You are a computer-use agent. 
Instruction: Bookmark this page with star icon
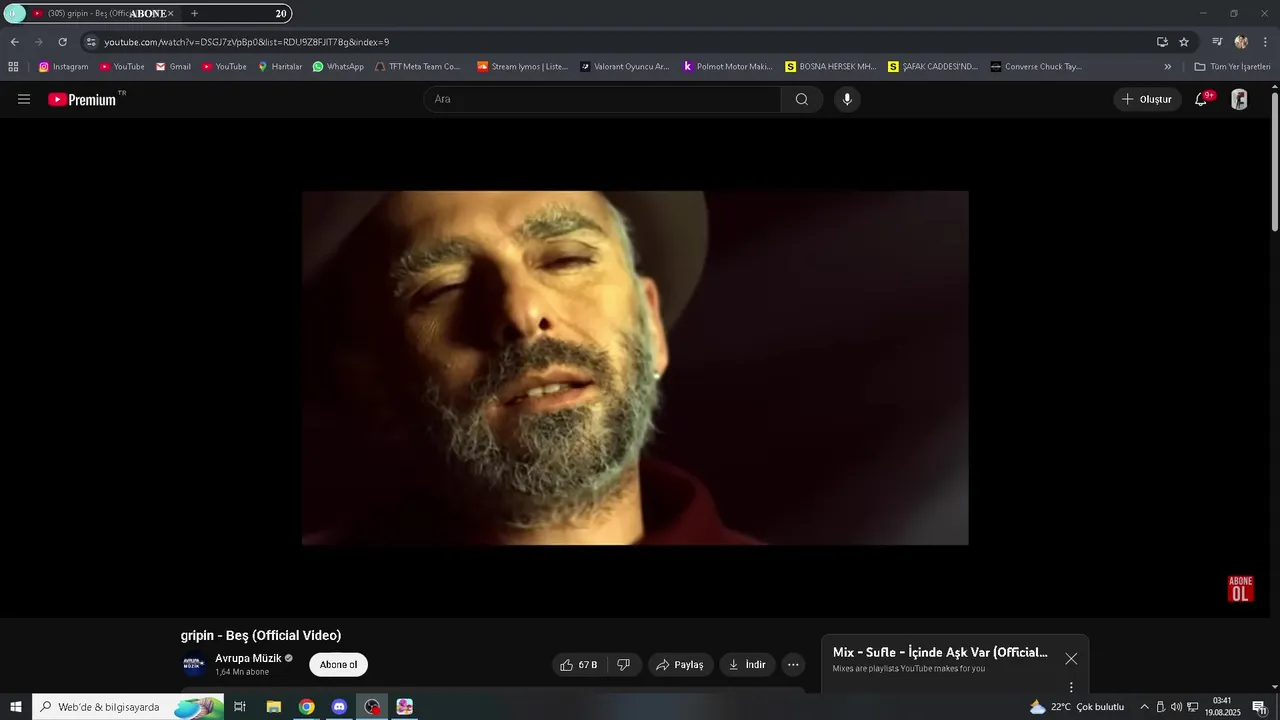(x=1184, y=42)
